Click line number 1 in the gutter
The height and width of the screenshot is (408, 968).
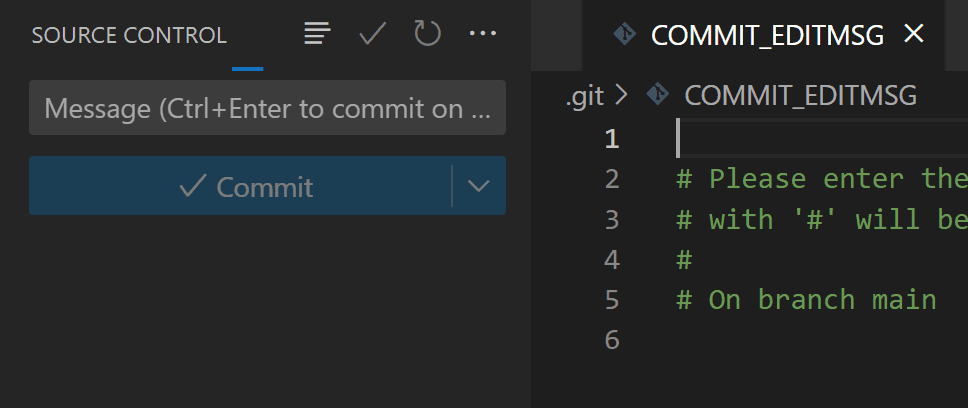[x=611, y=139]
